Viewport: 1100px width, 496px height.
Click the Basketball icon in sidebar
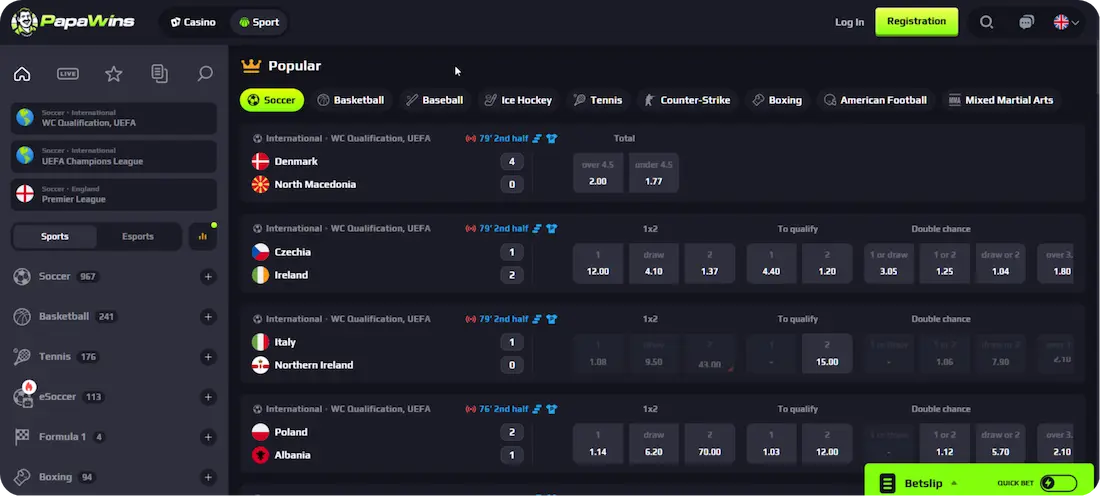coord(22,316)
